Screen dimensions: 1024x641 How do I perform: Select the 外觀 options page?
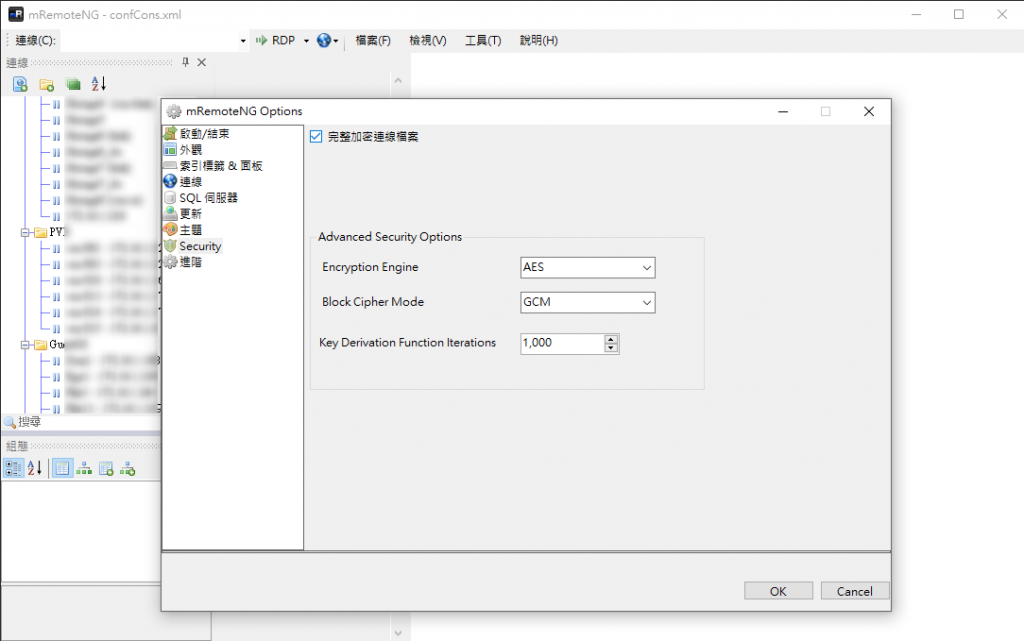coord(191,149)
